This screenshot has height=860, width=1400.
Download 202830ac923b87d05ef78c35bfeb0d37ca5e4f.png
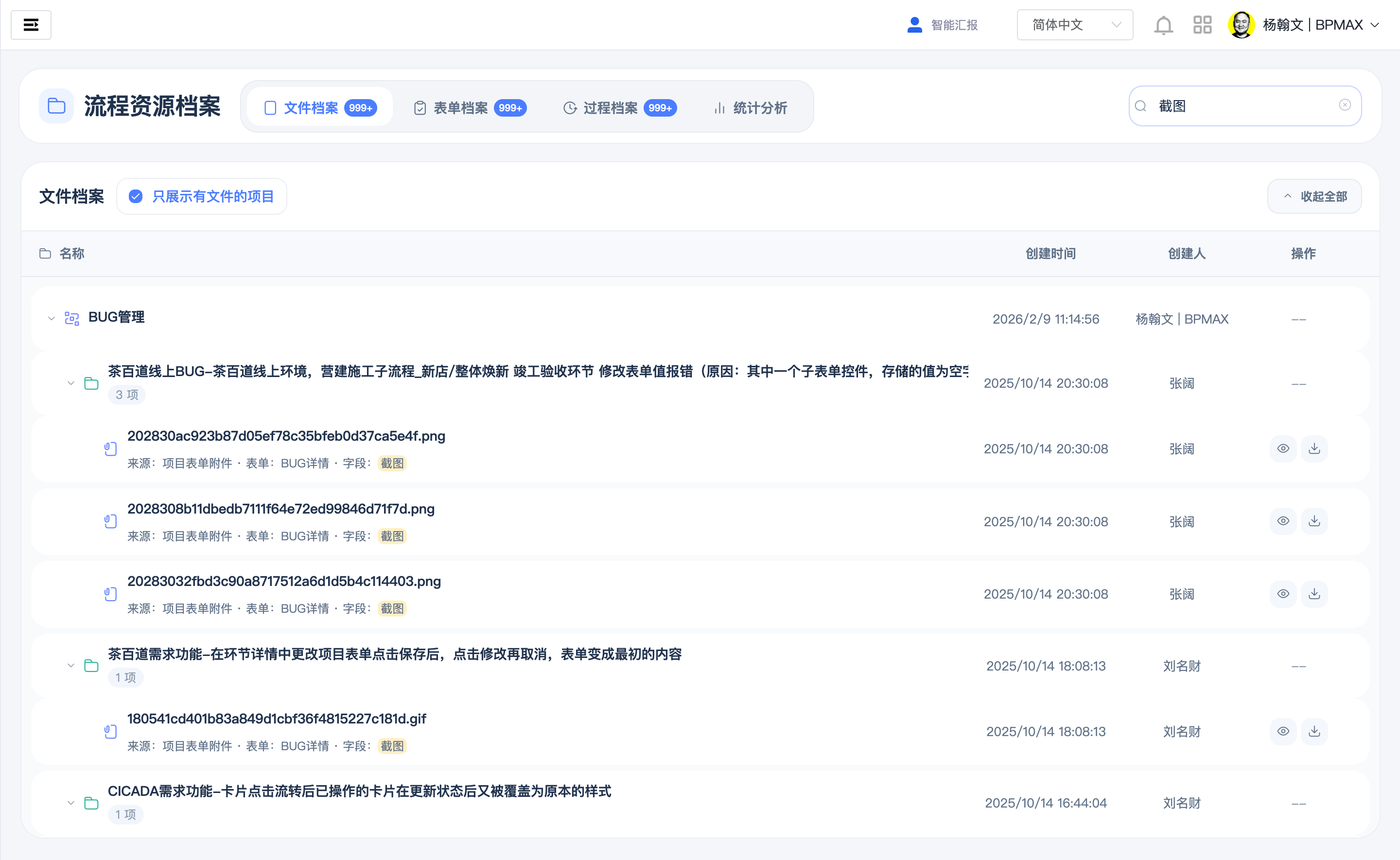(1314, 449)
